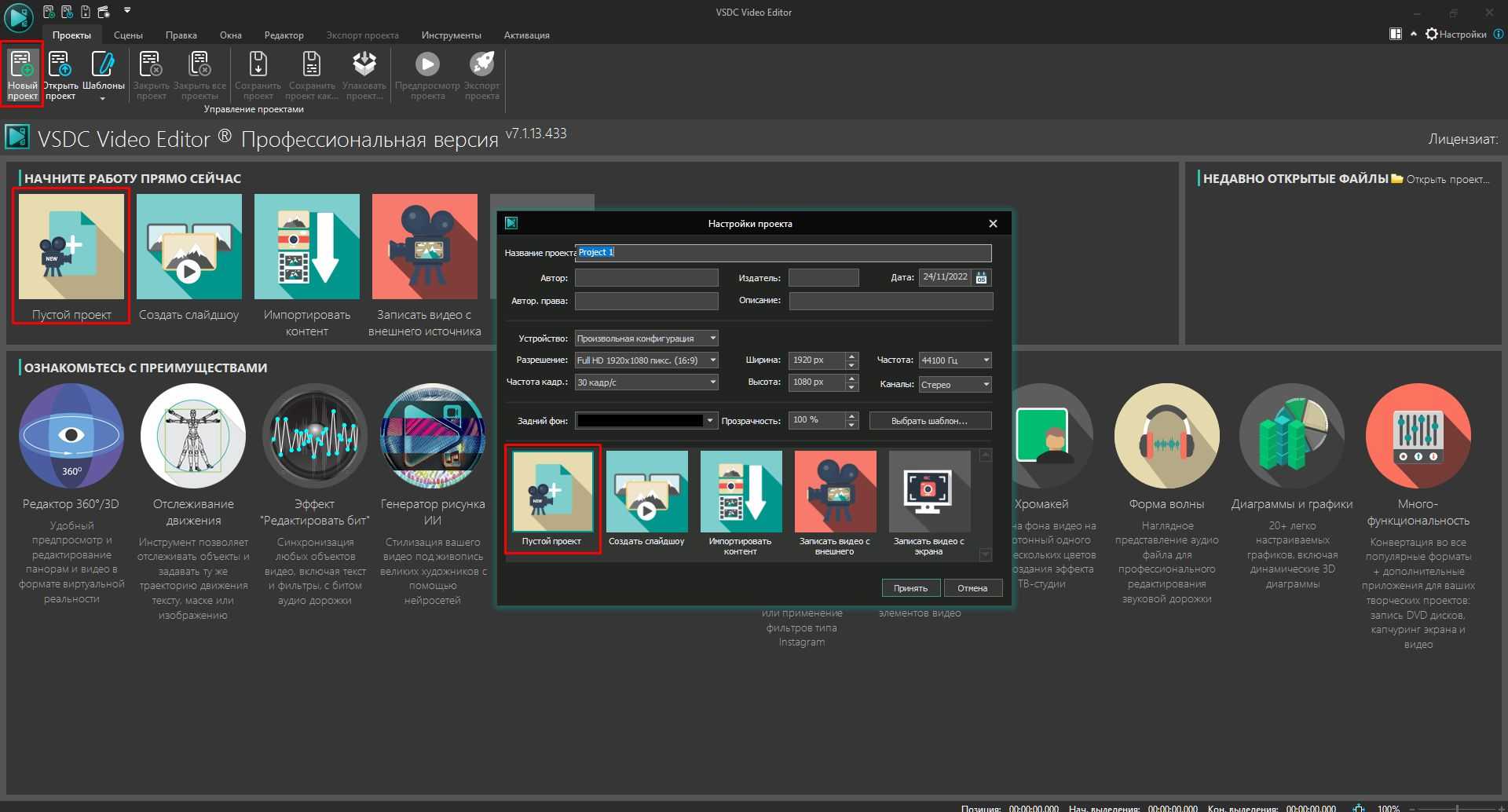Increase the Width value with stepper up arrow
This screenshot has width=1508, height=812.
851,356
